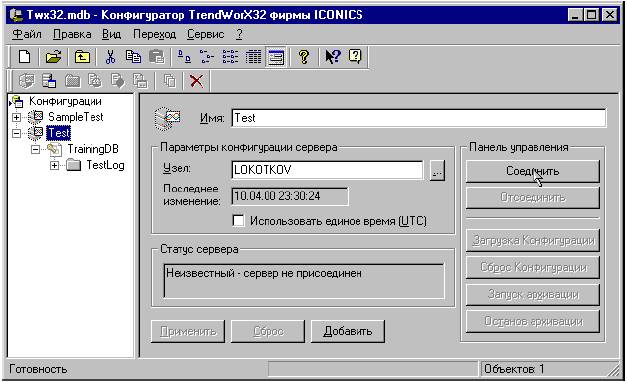
Task: Collapse the Test tree node
Action: coord(16,133)
